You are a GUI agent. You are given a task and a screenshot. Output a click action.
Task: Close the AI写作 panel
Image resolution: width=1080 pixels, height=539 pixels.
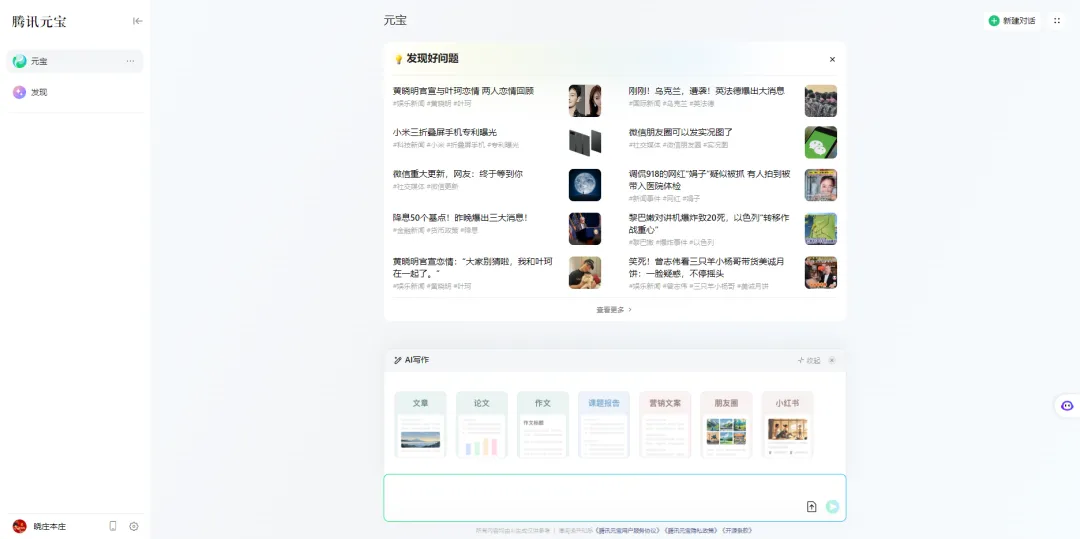pyautogui.click(x=832, y=360)
